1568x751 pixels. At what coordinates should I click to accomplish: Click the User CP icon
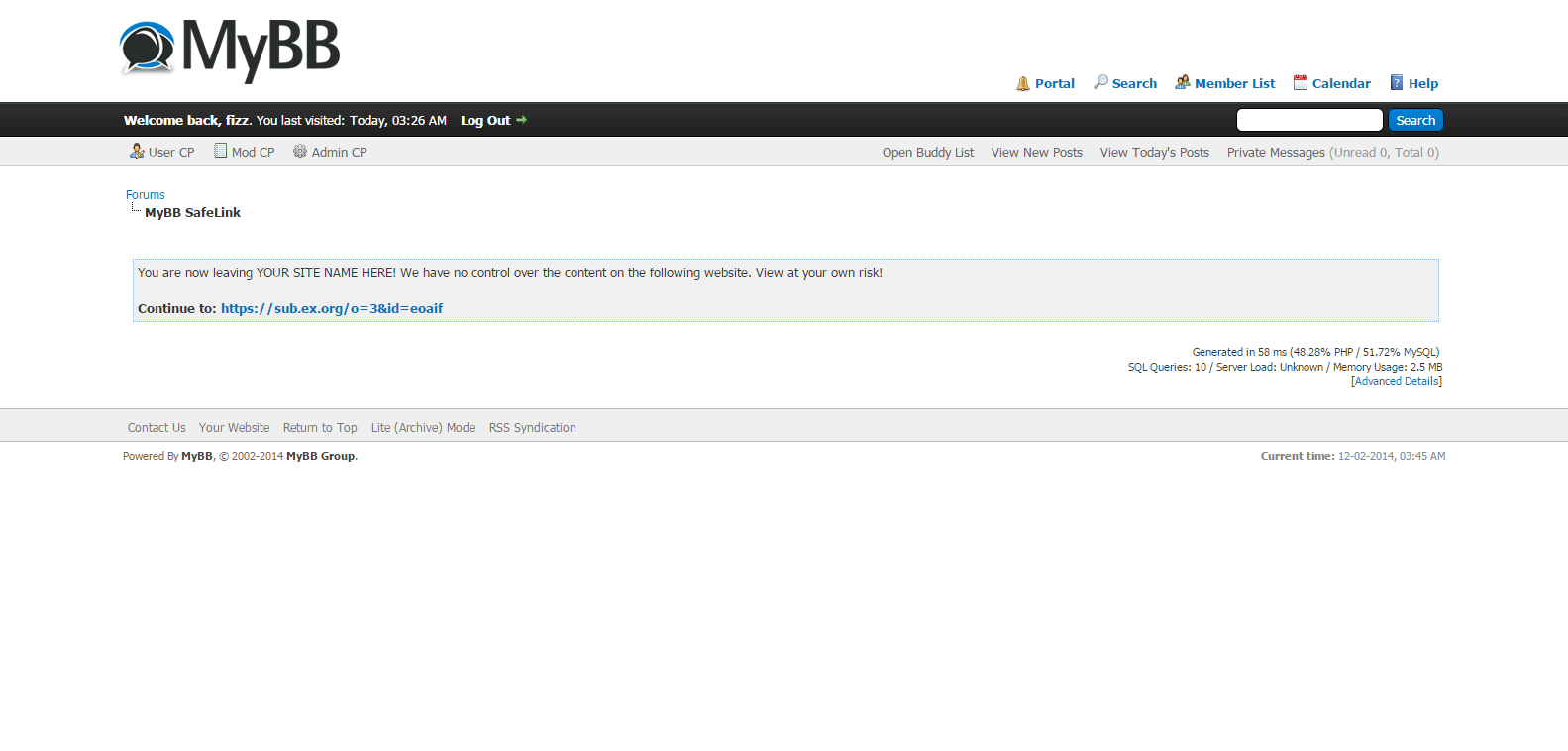click(137, 152)
